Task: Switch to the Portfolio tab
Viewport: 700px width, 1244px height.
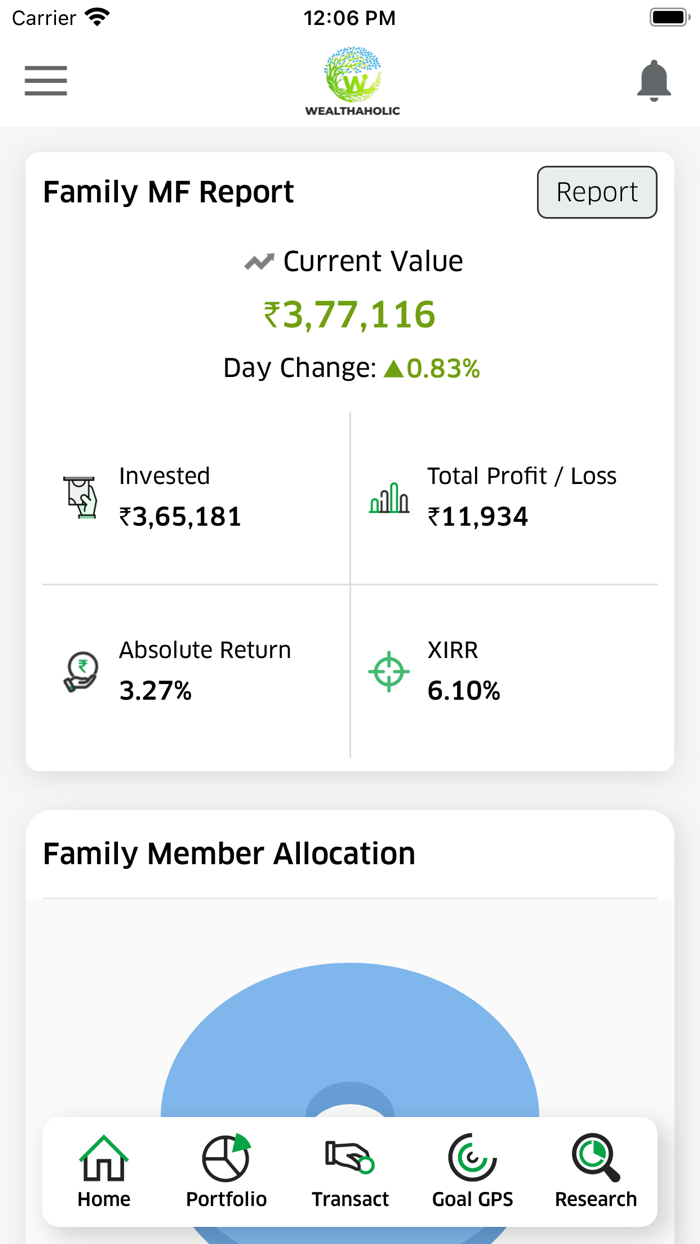Action: pos(226,1172)
